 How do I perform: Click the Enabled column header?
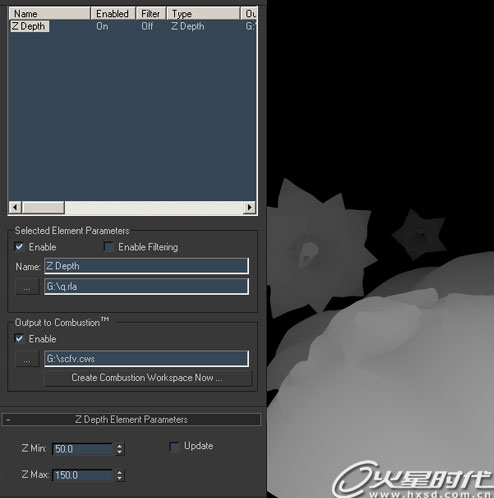[x=113, y=14]
